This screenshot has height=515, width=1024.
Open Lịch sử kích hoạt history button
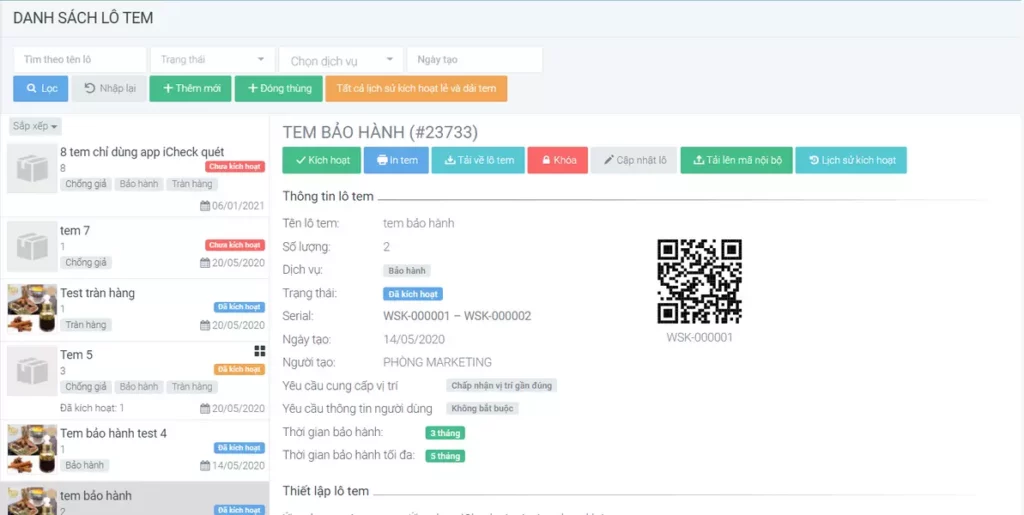coord(851,161)
